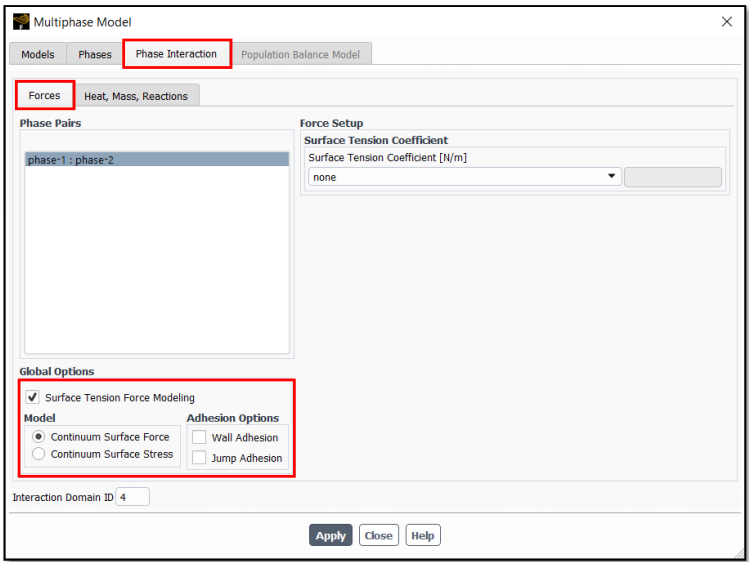
Task: Choose Continuum Surface Force model
Action: pyautogui.click(x=39, y=437)
